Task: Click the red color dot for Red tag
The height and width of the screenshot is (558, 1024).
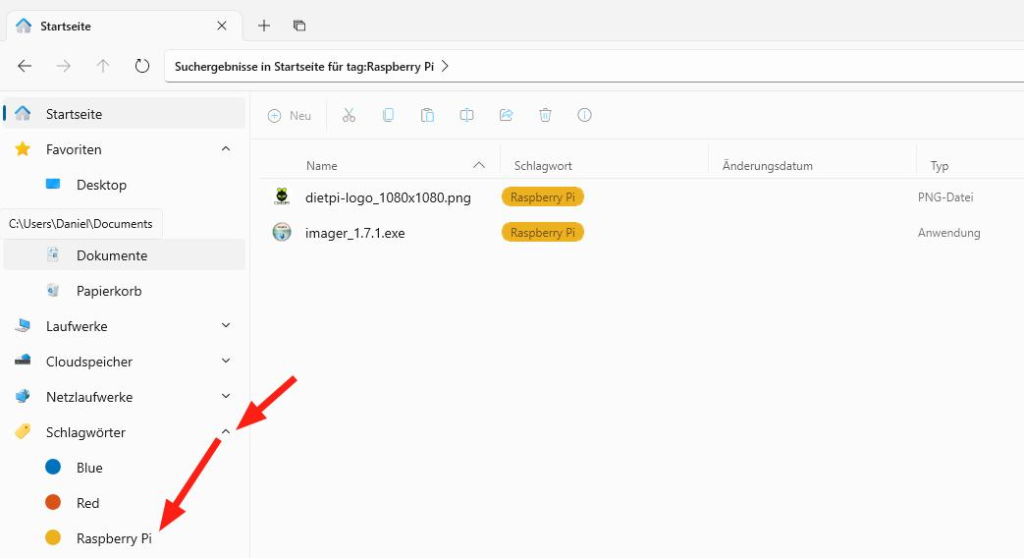Action: pyautogui.click(x=53, y=502)
